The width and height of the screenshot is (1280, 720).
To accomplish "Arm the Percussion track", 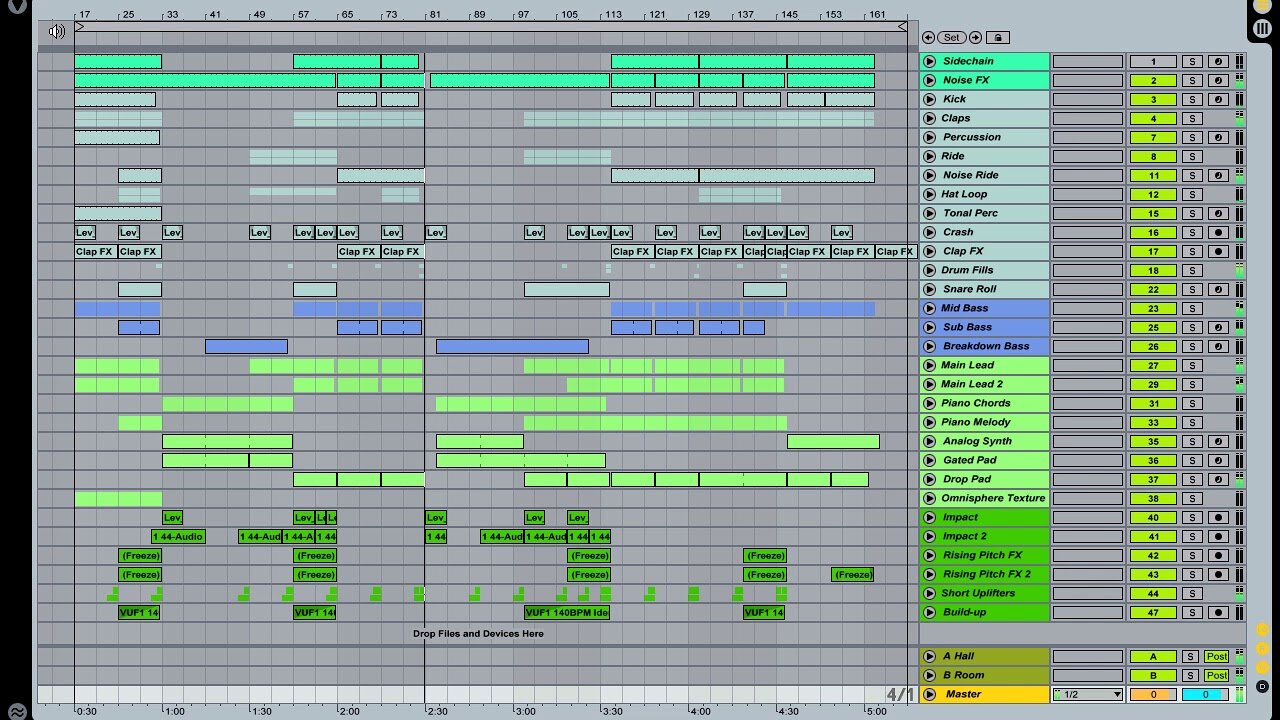I will coord(1217,137).
